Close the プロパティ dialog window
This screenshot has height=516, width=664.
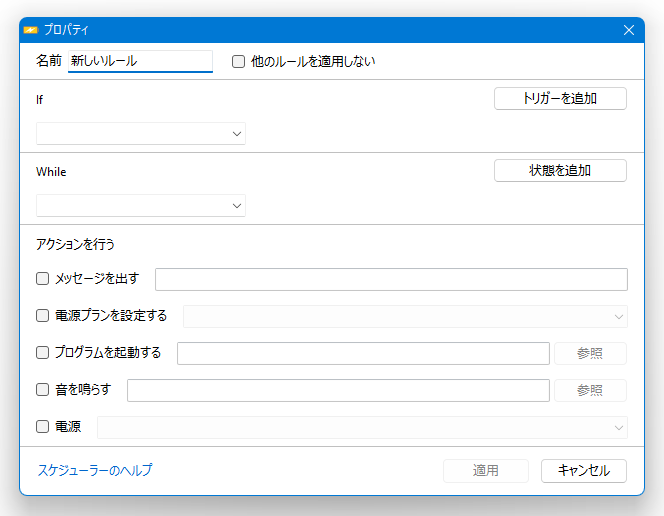coord(629,30)
